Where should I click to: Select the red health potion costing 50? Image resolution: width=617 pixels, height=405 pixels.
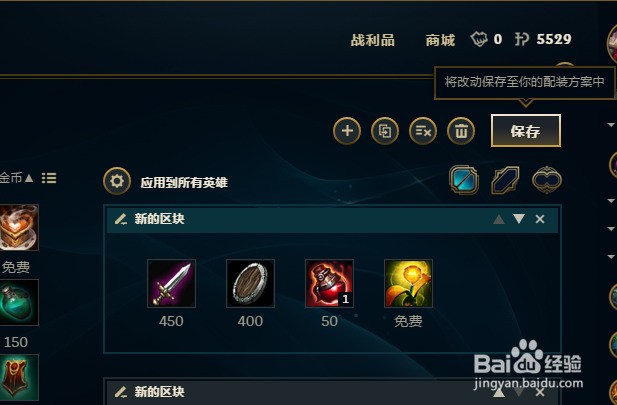[x=329, y=283]
